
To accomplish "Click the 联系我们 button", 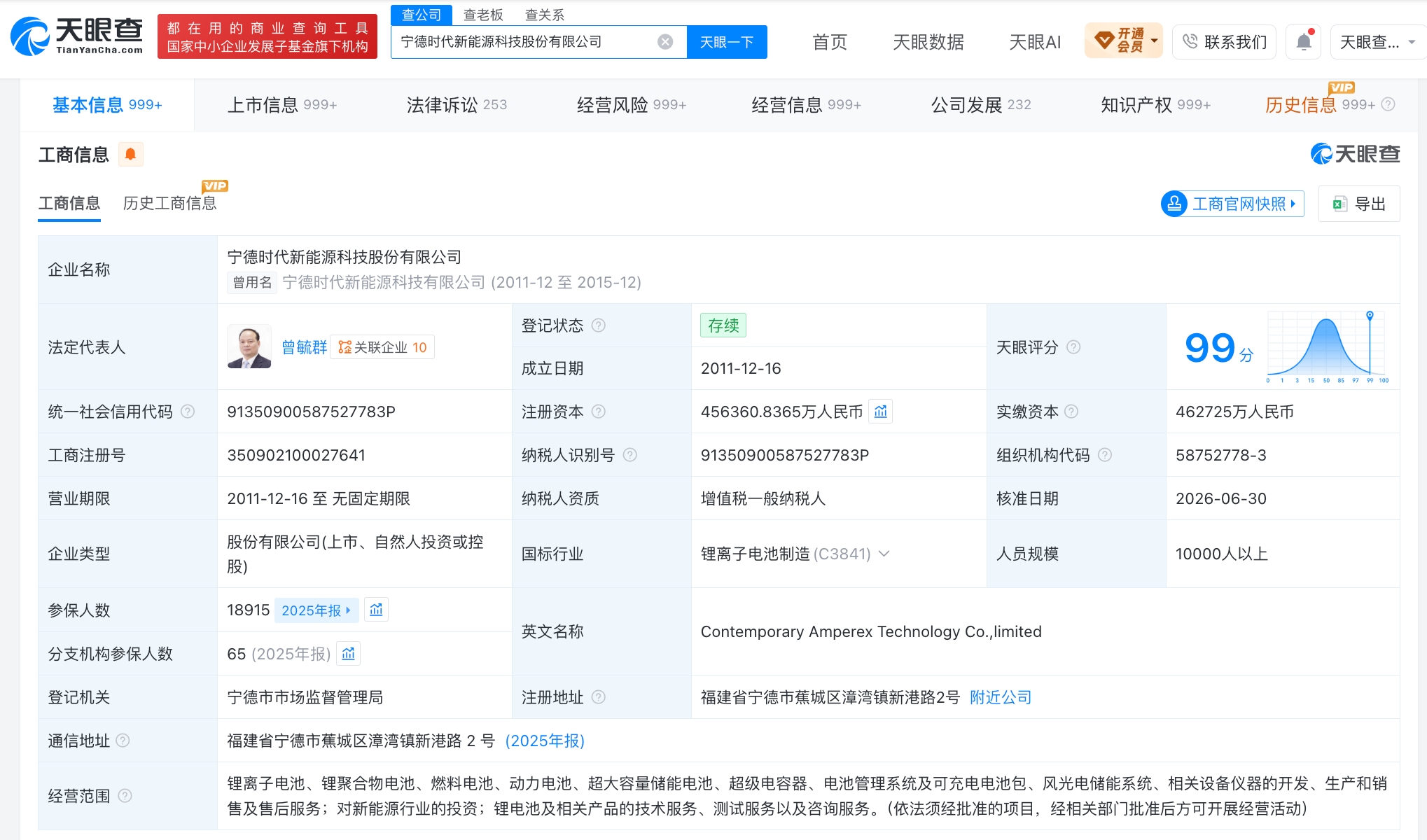I will 1224,42.
